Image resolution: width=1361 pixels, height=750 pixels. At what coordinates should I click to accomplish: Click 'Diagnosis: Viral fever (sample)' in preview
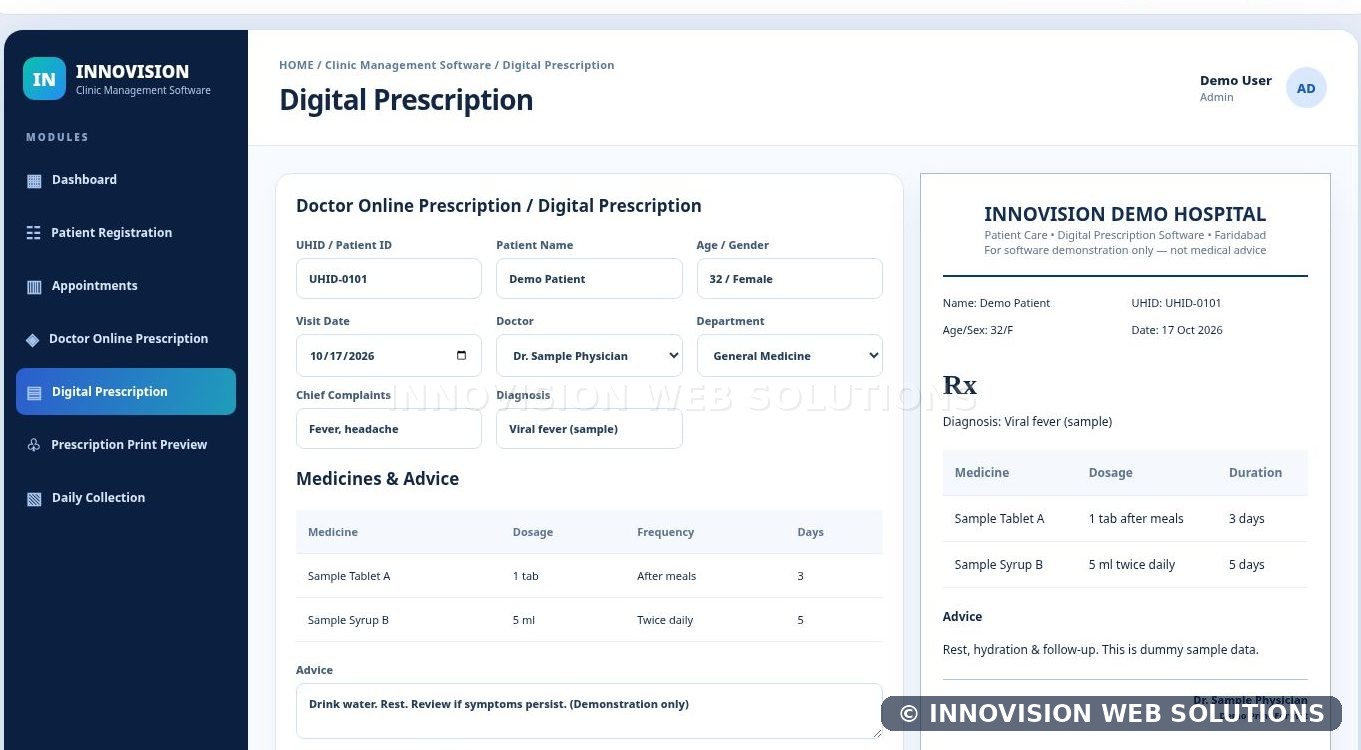pos(1027,422)
